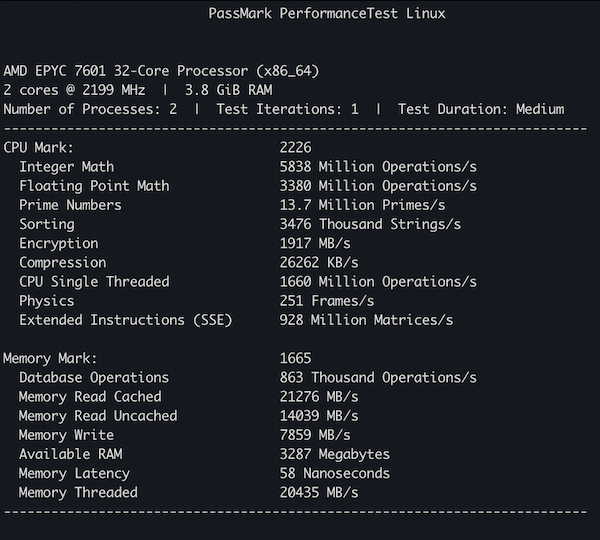Select the Memory Threaded 20435 MB/s value
The height and width of the screenshot is (540, 600).
(x=319, y=493)
